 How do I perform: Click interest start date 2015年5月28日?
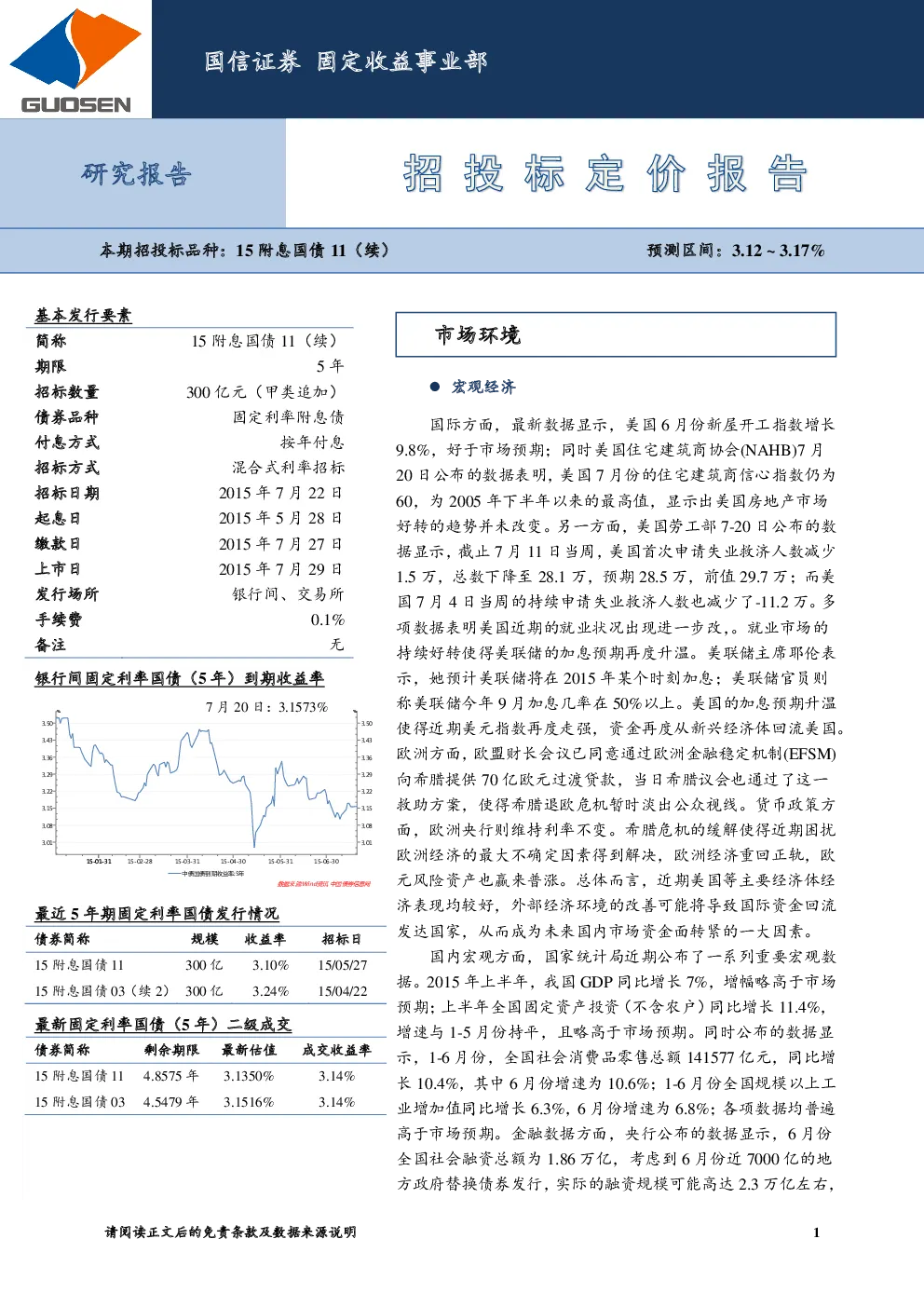tap(280, 518)
